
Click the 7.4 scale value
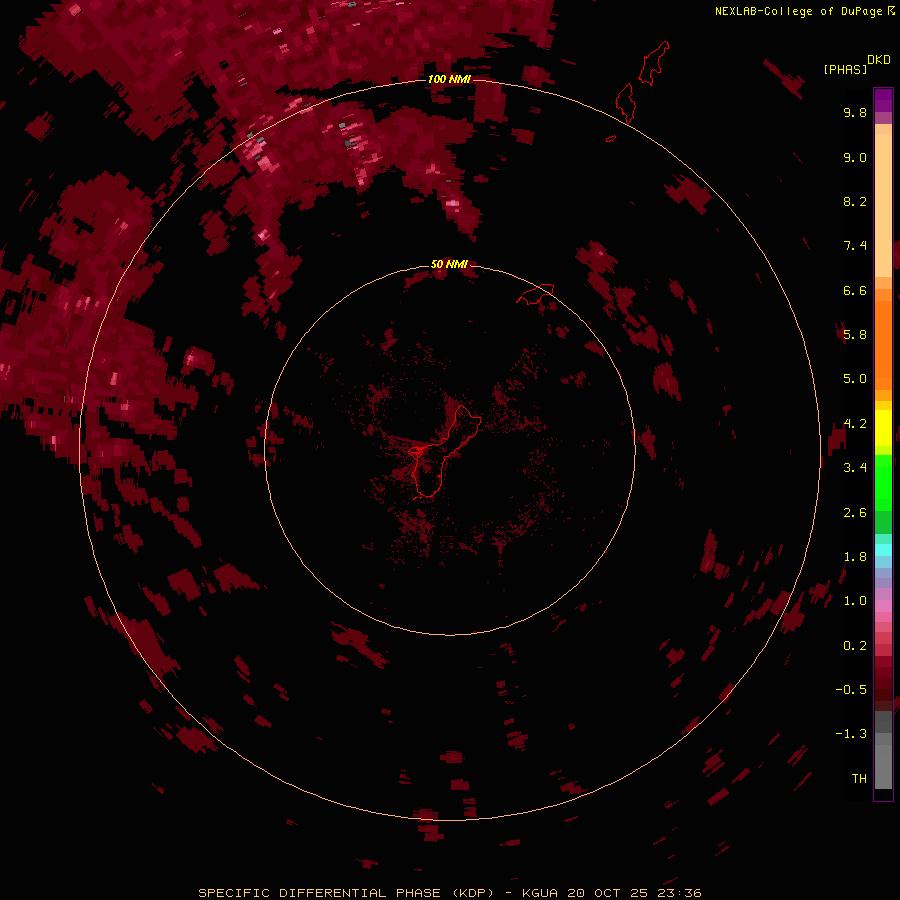click(855, 246)
